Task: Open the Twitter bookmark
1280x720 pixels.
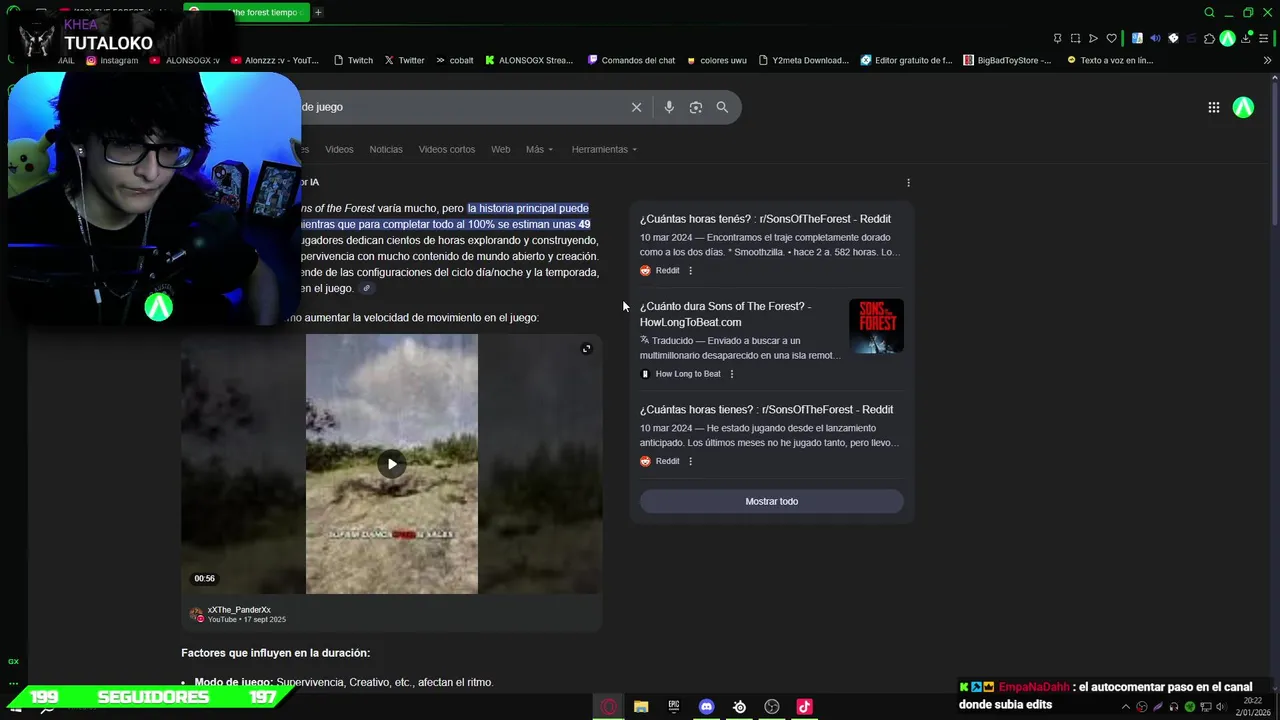Action: click(404, 60)
